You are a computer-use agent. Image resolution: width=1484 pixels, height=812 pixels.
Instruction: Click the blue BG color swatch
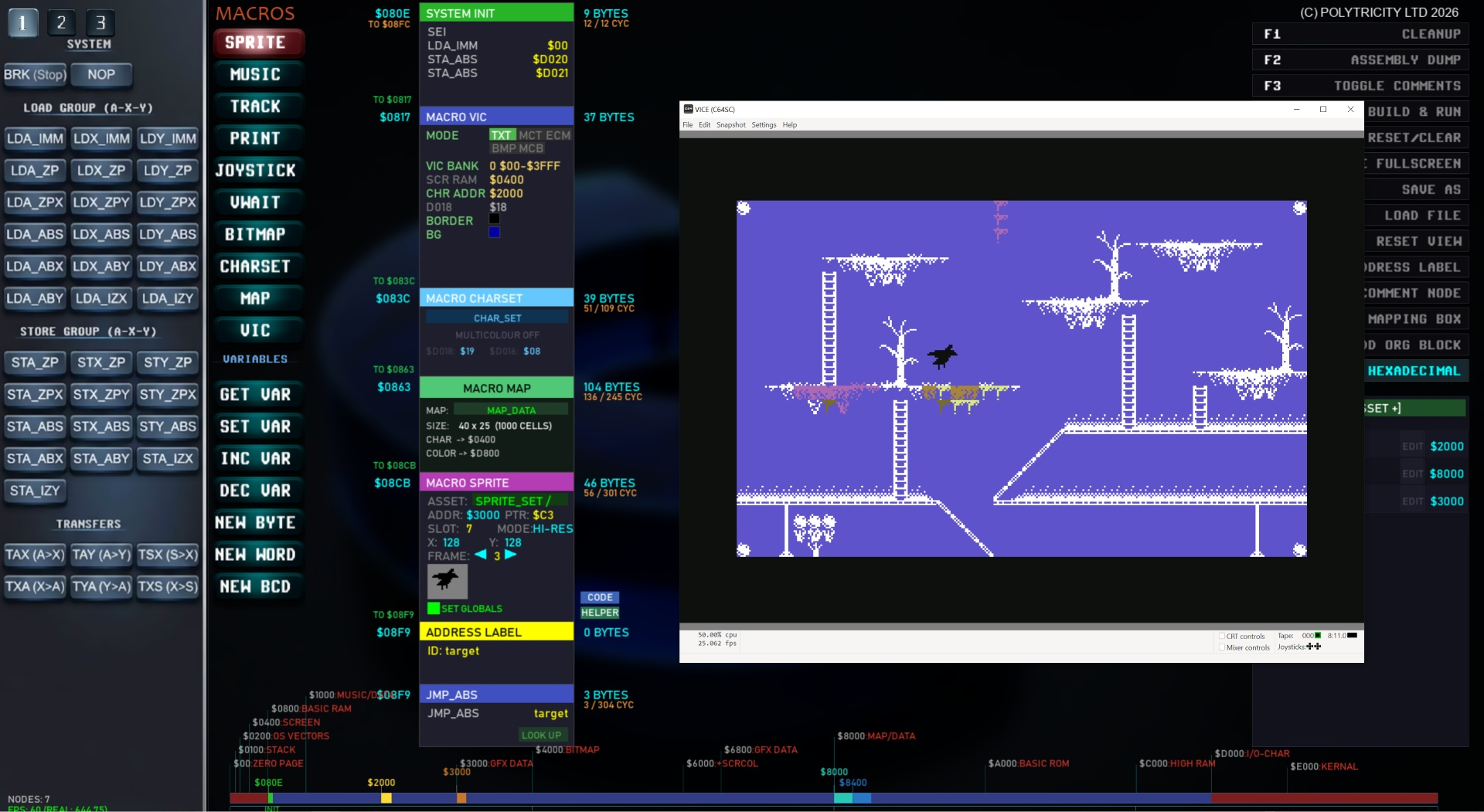click(495, 233)
